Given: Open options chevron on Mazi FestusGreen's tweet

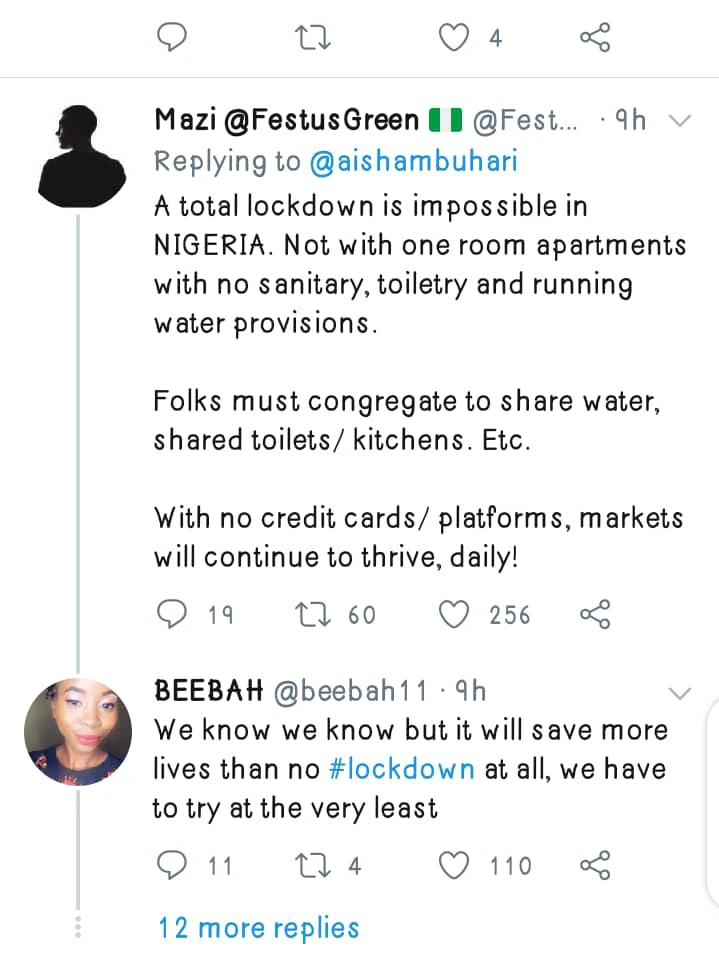Looking at the screenshot, I should [679, 122].
